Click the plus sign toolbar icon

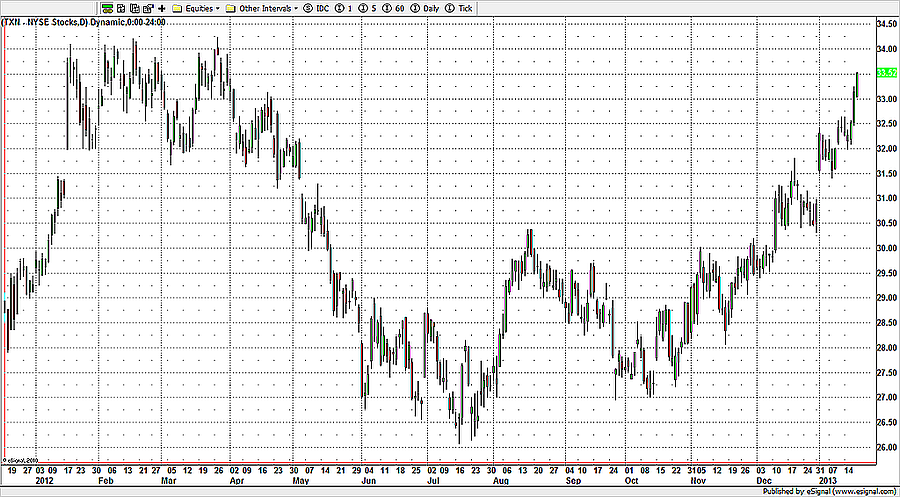[x=161, y=7]
